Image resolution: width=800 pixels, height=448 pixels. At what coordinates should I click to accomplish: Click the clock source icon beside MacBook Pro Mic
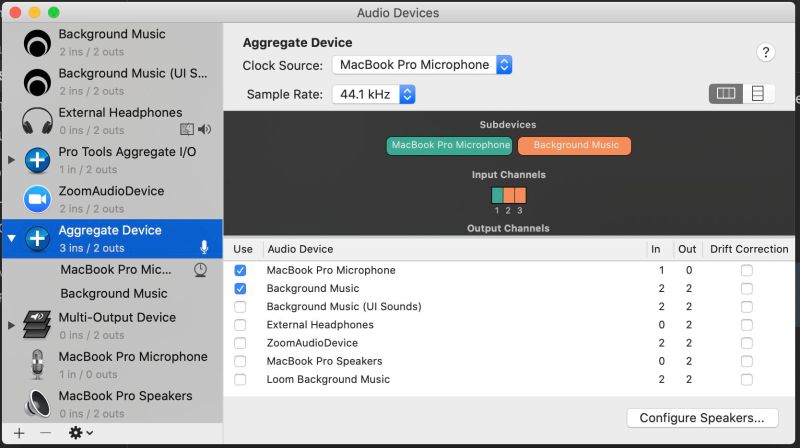coord(201,270)
